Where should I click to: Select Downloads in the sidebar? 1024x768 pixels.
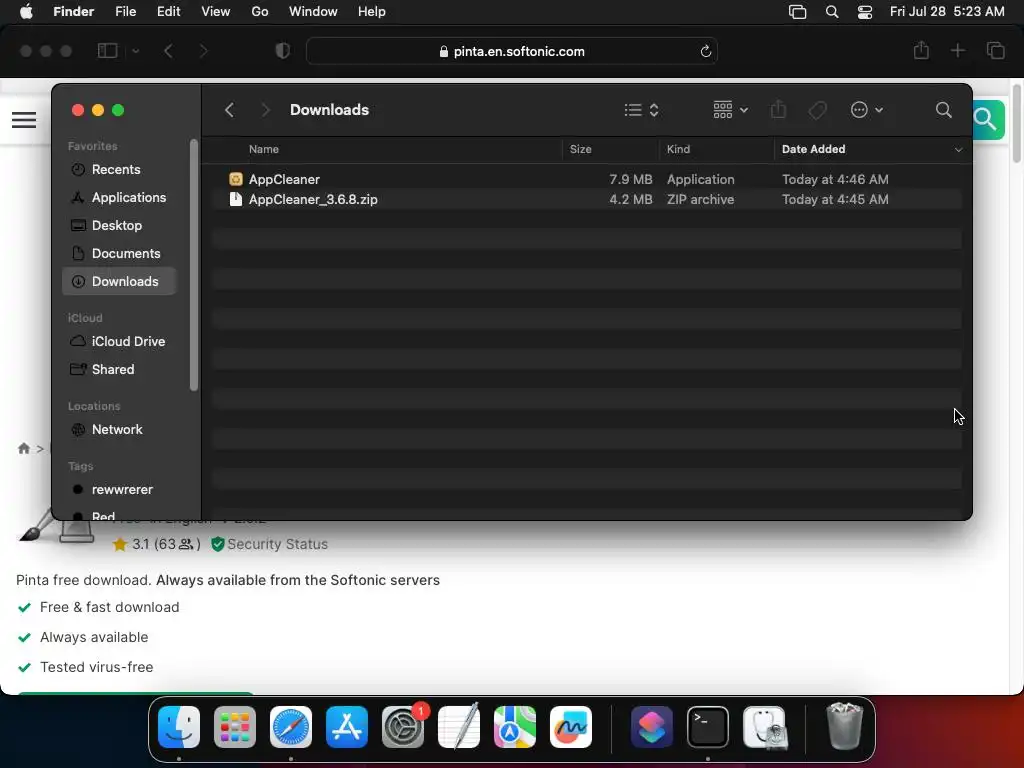(x=119, y=281)
